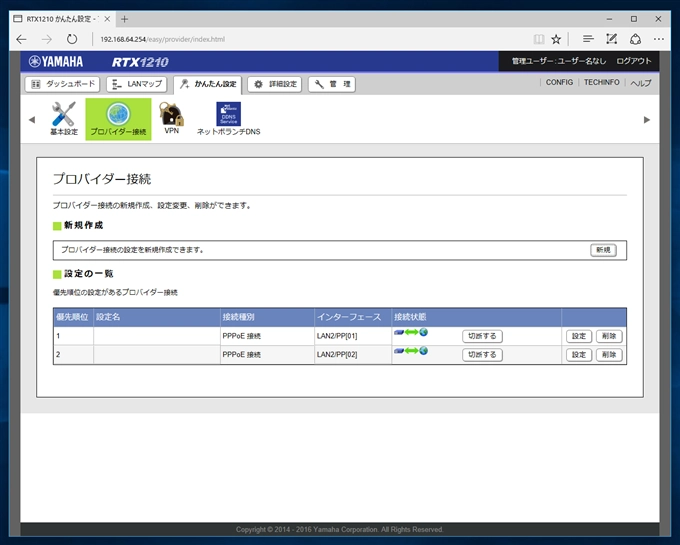
Task: Open the browser more options ellipsis
Action: pyautogui.click(x=659, y=39)
